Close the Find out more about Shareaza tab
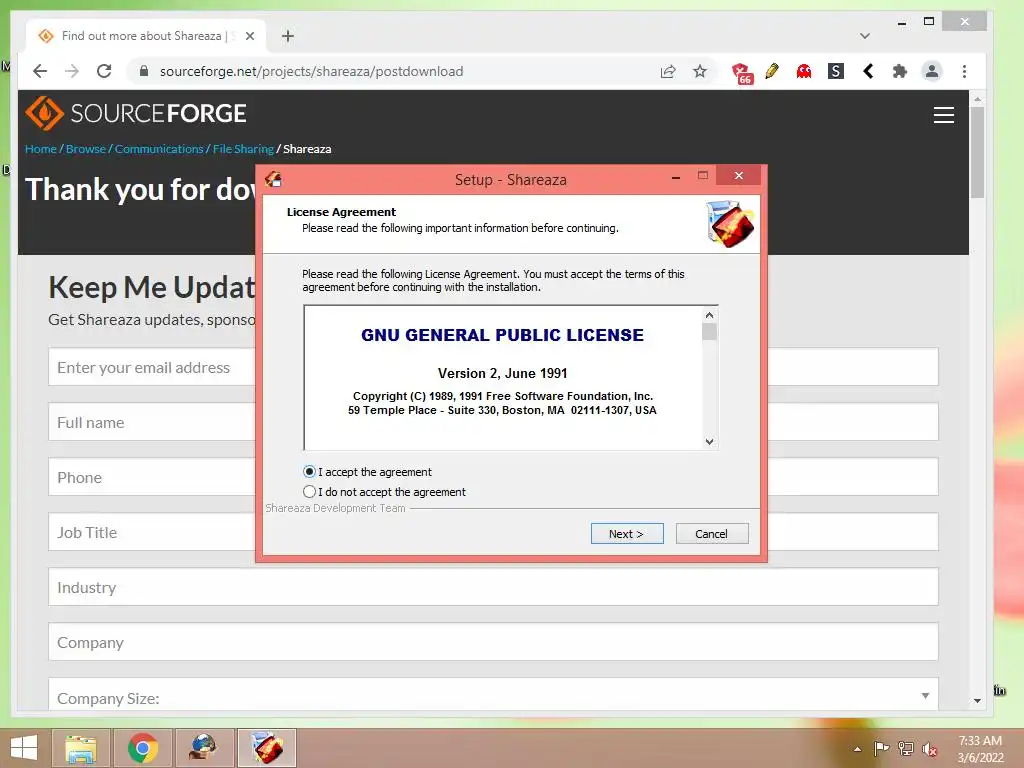The image size is (1024, 768). 249,36
